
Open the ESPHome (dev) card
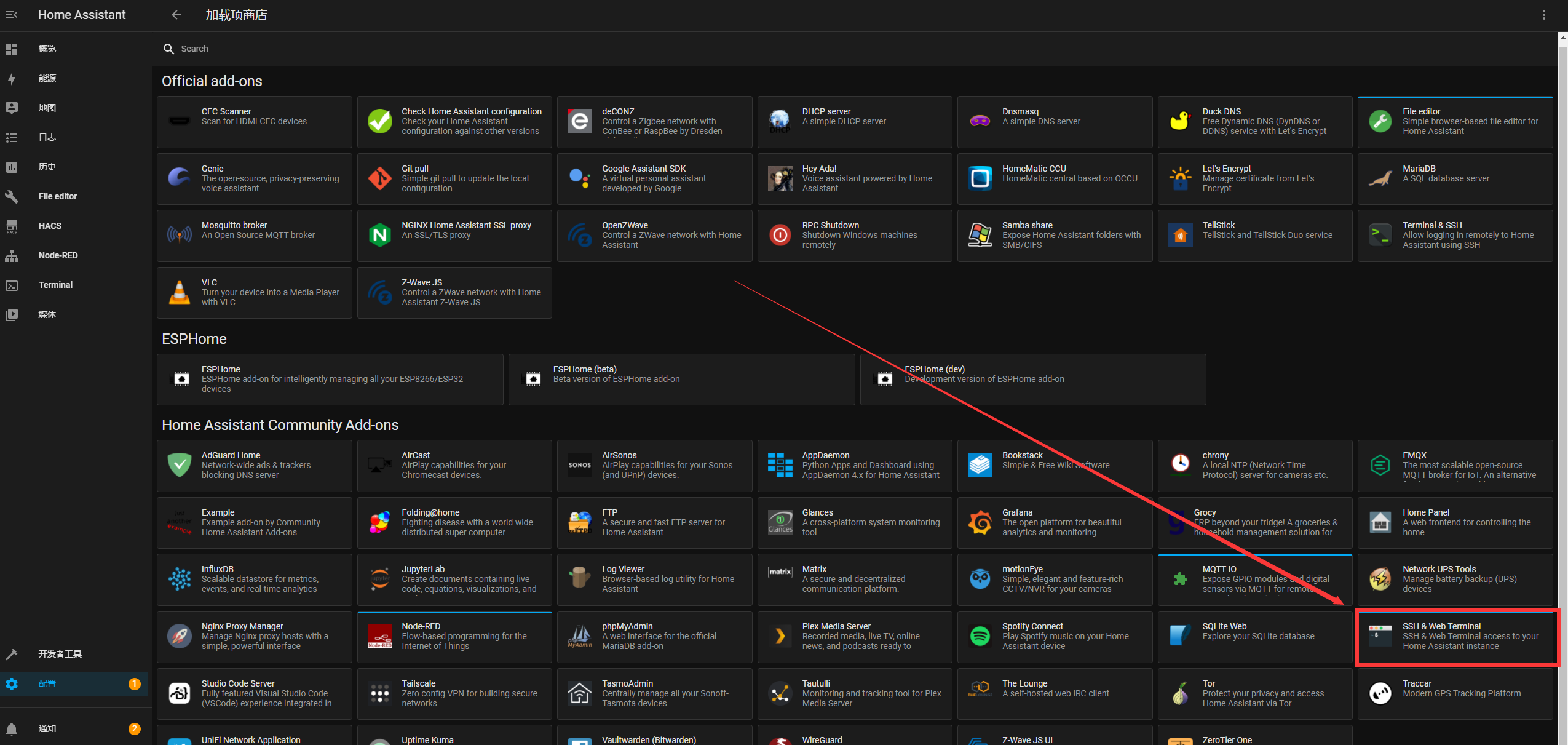tap(1033, 379)
